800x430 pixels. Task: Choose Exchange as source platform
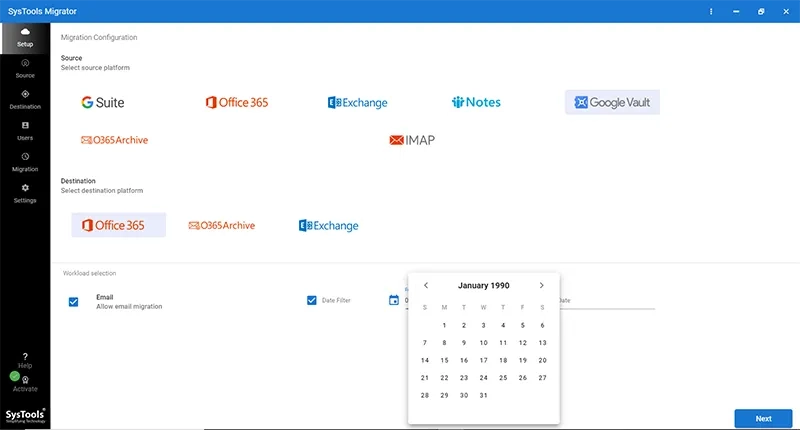[x=357, y=103]
